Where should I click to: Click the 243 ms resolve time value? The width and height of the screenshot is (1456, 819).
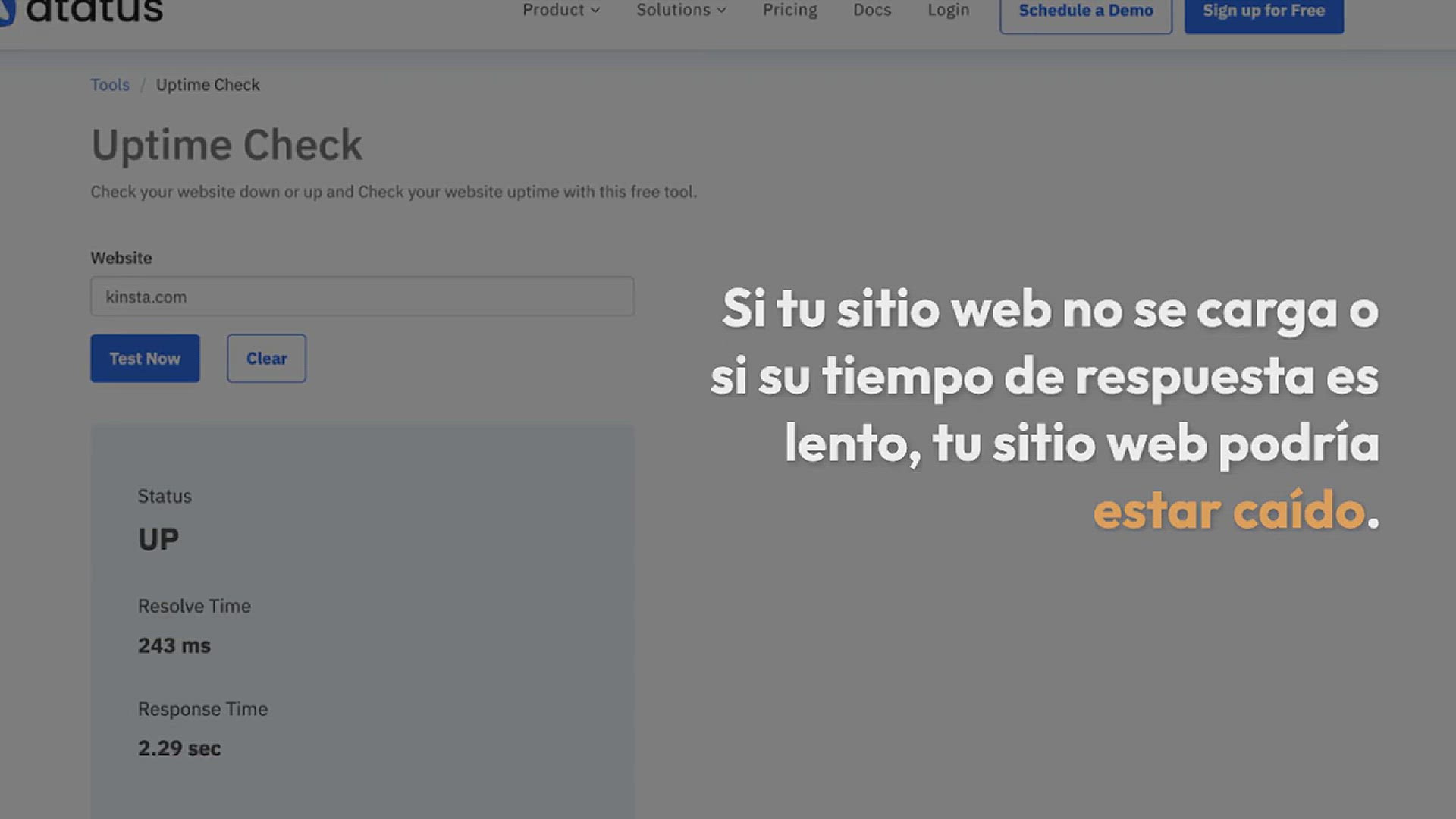(x=174, y=645)
